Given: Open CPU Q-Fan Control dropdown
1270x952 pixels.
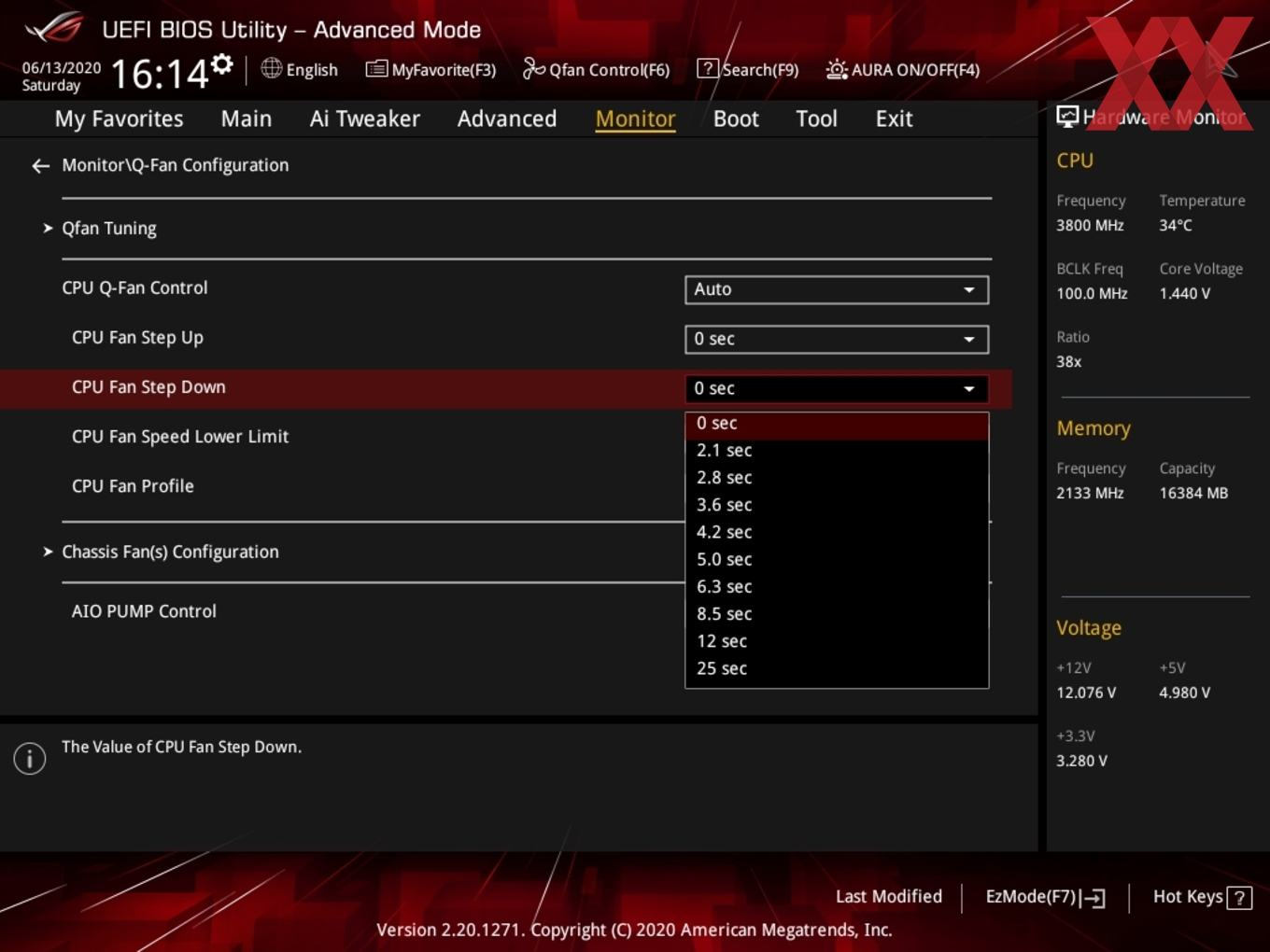Looking at the screenshot, I should coord(837,289).
